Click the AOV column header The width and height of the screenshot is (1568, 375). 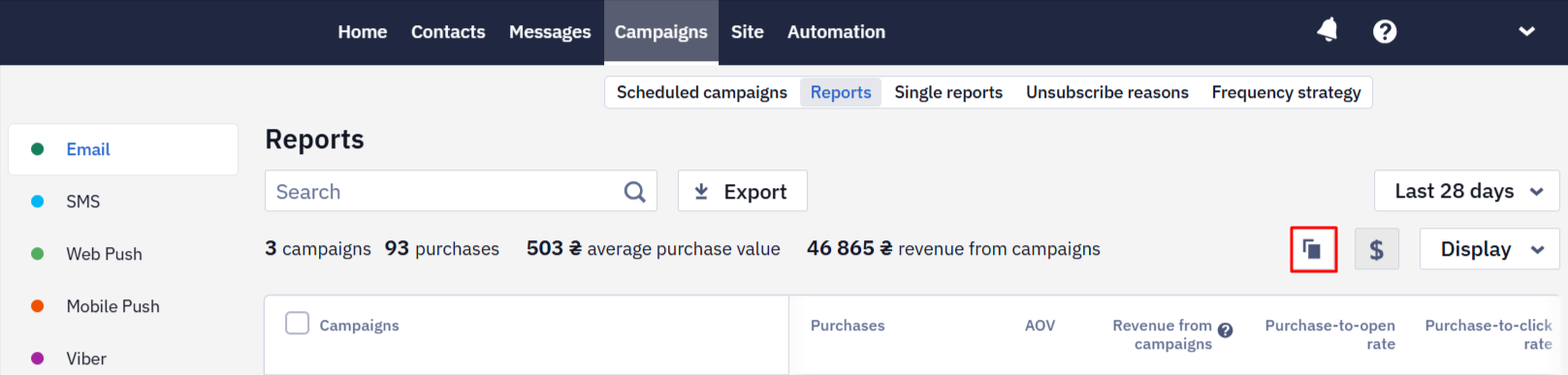click(1040, 326)
